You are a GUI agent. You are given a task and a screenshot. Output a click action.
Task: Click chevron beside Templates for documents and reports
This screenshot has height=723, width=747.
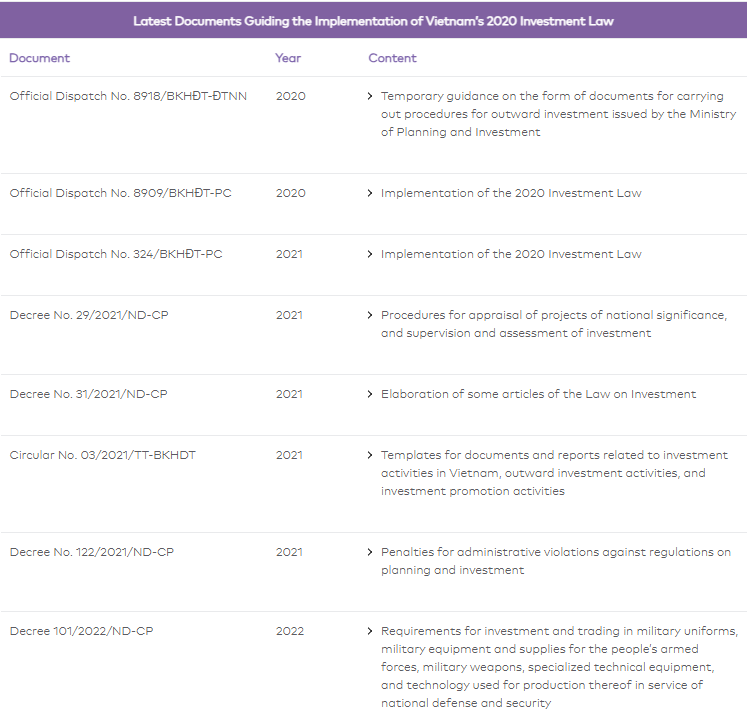click(370, 455)
